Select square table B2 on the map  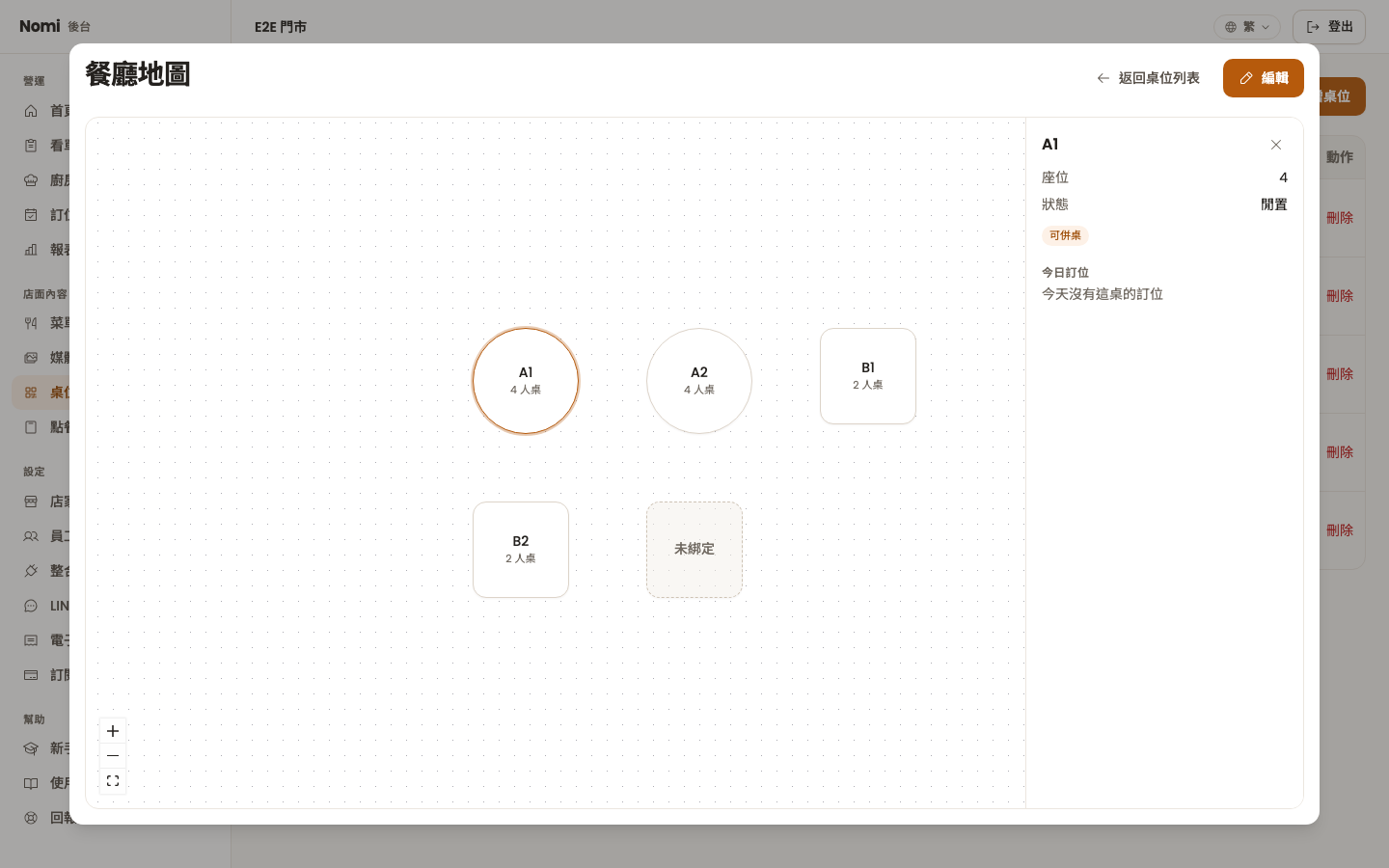[521, 550]
